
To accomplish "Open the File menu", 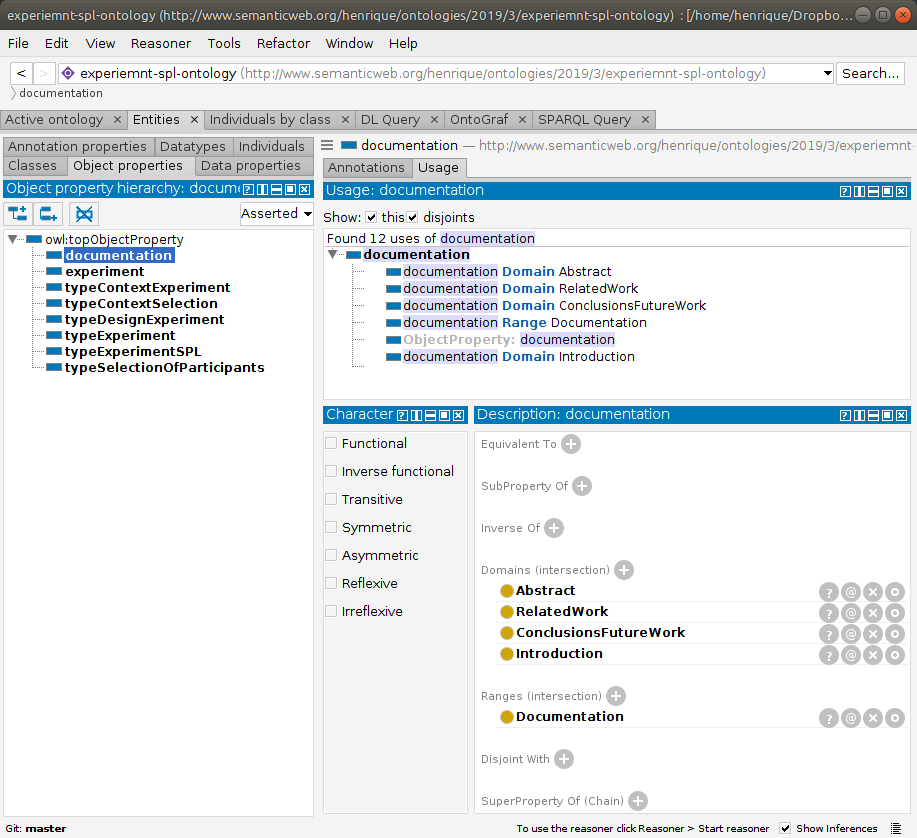I will [x=18, y=43].
